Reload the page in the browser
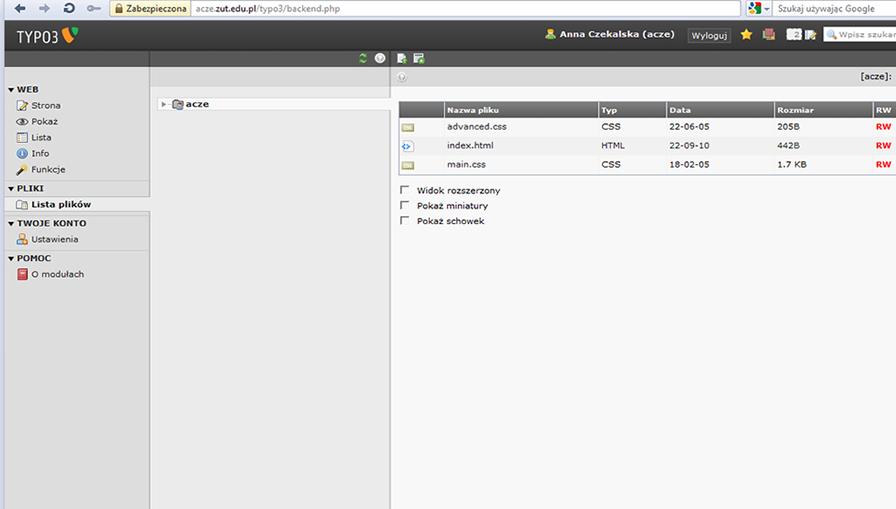The width and height of the screenshot is (896, 509). tap(69, 8)
